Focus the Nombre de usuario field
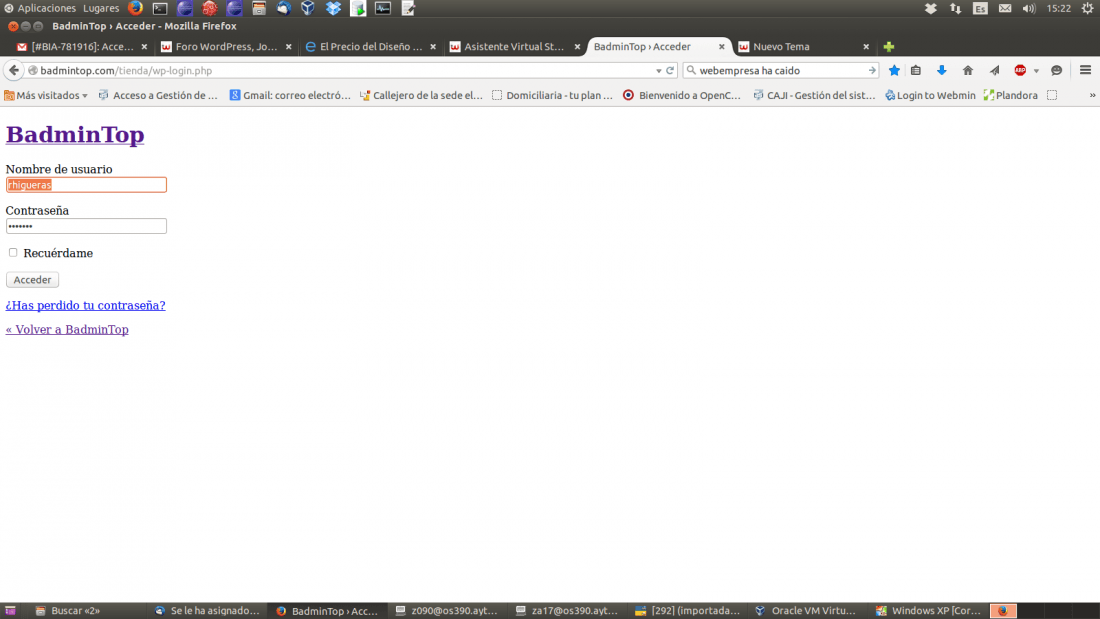The height and width of the screenshot is (619, 1100). (86, 185)
